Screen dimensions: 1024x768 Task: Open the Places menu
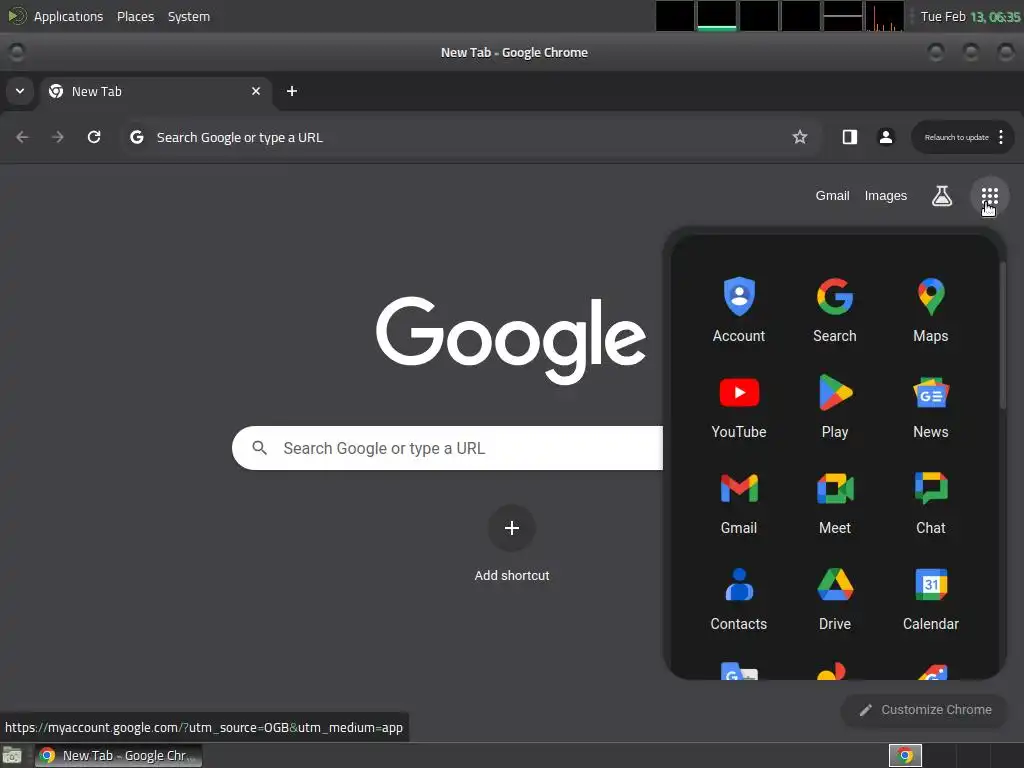tap(135, 16)
